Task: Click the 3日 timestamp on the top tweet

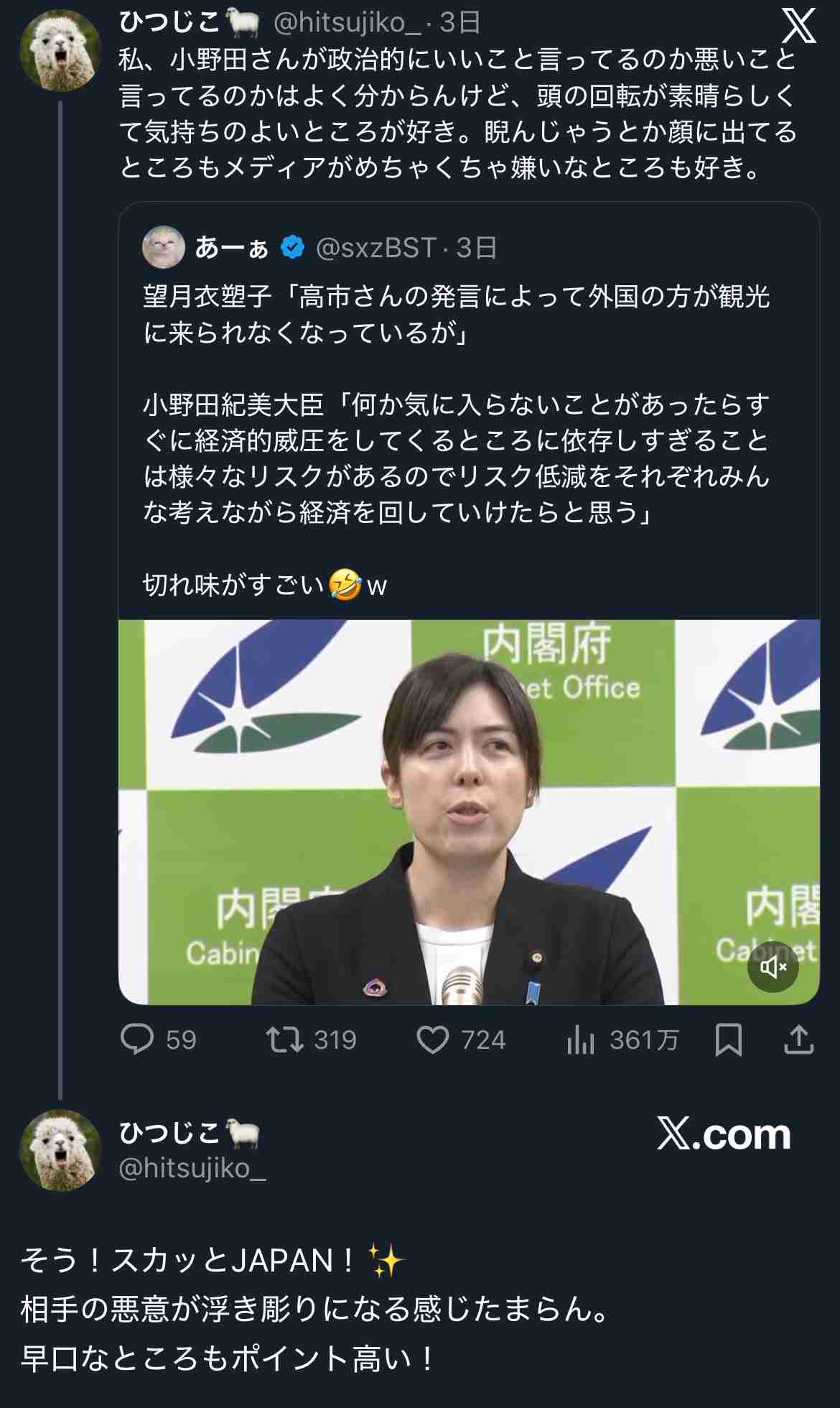Action: pos(458,24)
